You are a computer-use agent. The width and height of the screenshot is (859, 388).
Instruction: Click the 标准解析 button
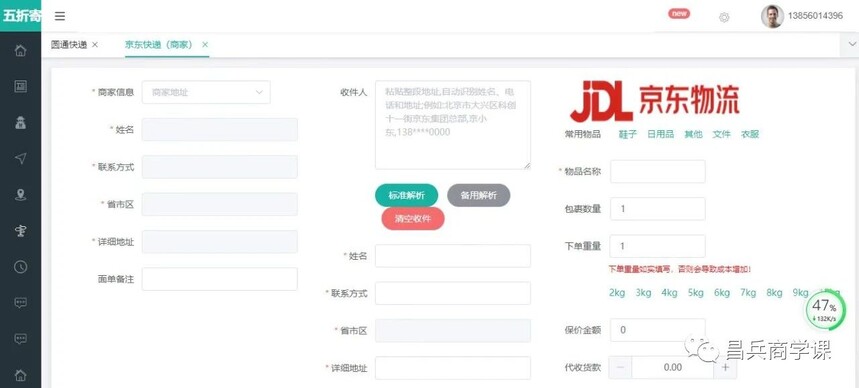coord(406,195)
